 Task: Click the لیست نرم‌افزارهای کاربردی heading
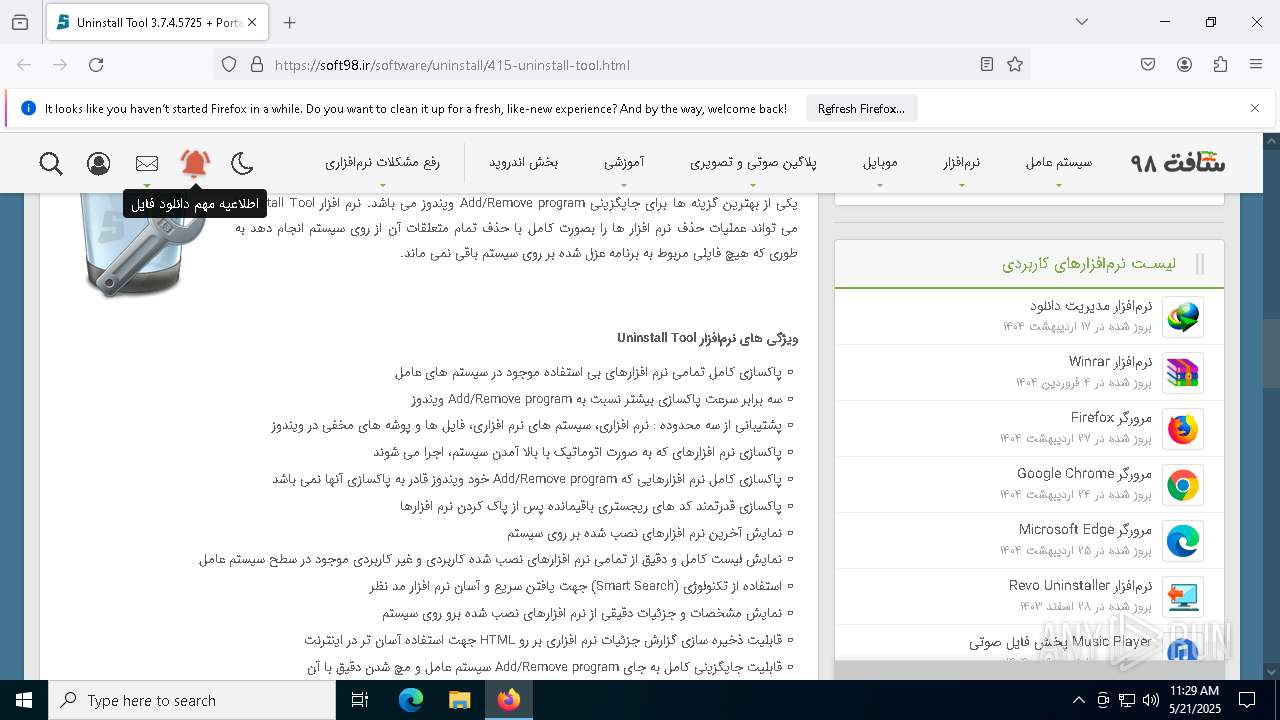tap(1088, 264)
